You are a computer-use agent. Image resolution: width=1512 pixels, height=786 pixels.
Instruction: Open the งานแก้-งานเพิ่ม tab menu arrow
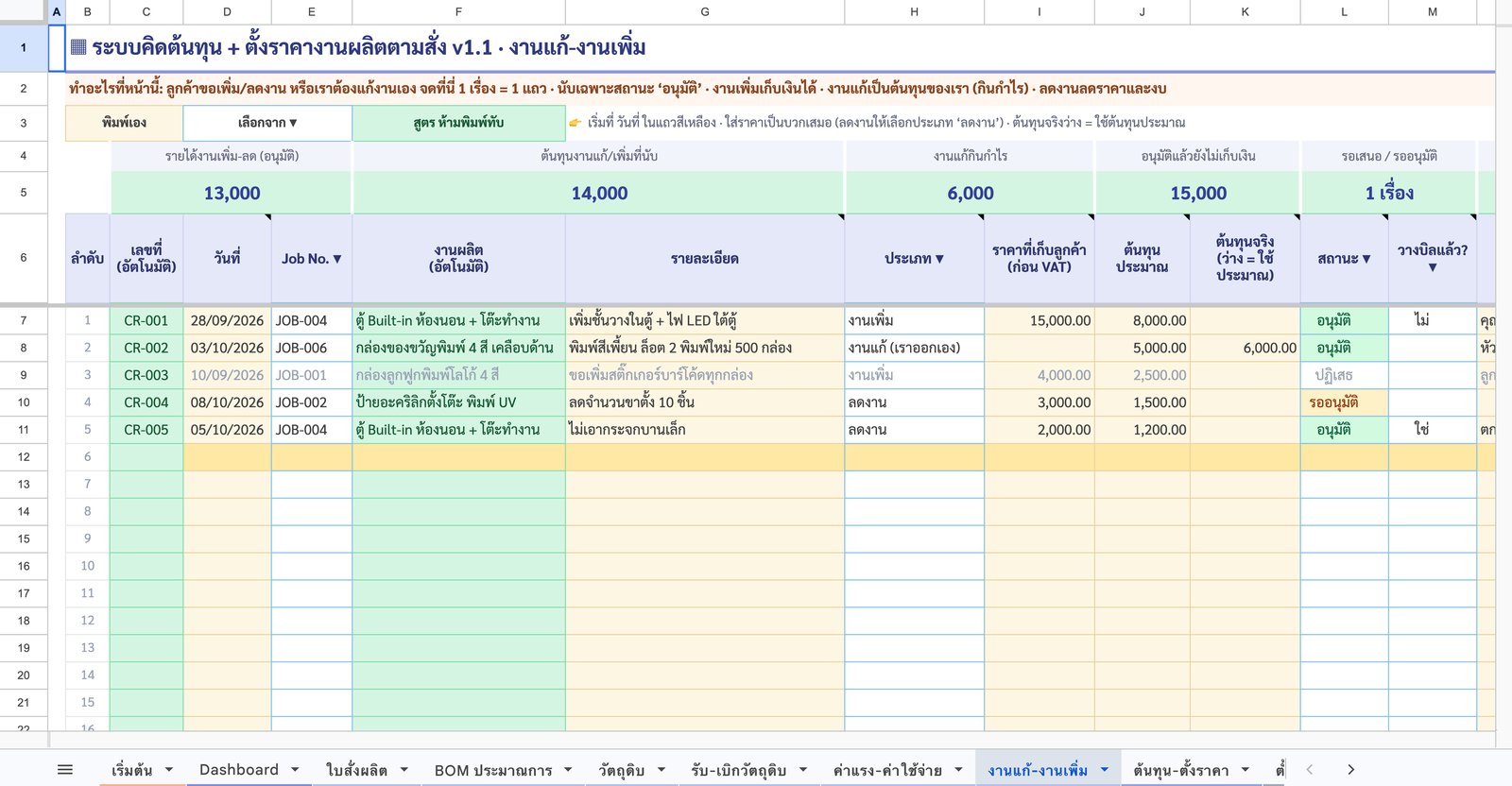pyautogui.click(x=1104, y=770)
